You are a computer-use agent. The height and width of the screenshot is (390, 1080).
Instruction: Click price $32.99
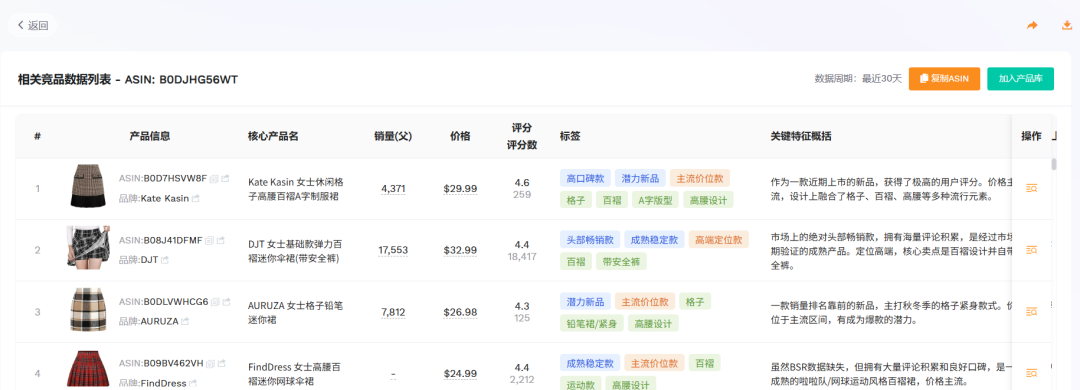(460, 249)
